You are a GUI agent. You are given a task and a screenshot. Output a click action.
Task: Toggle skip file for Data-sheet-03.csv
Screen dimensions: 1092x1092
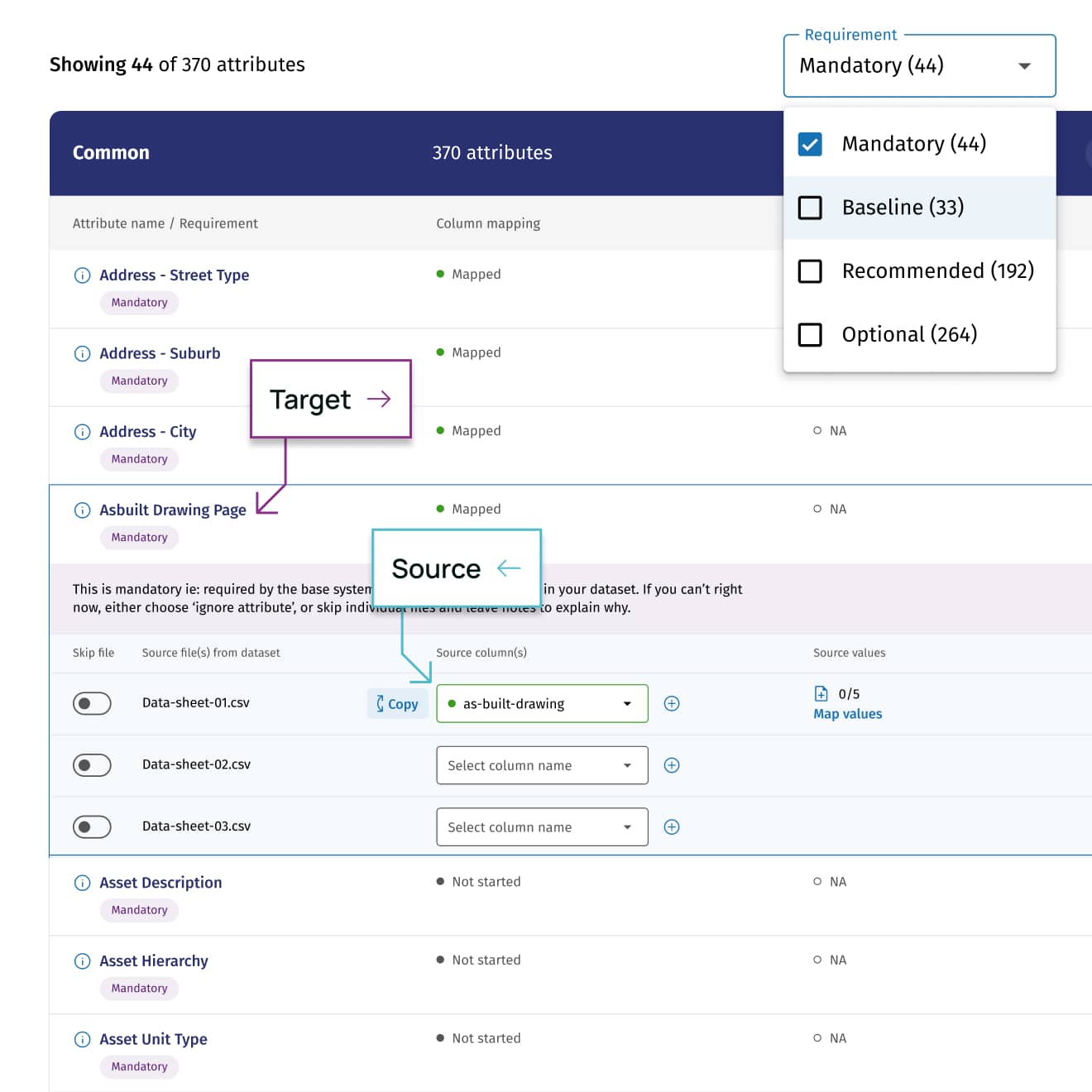pos(92,826)
